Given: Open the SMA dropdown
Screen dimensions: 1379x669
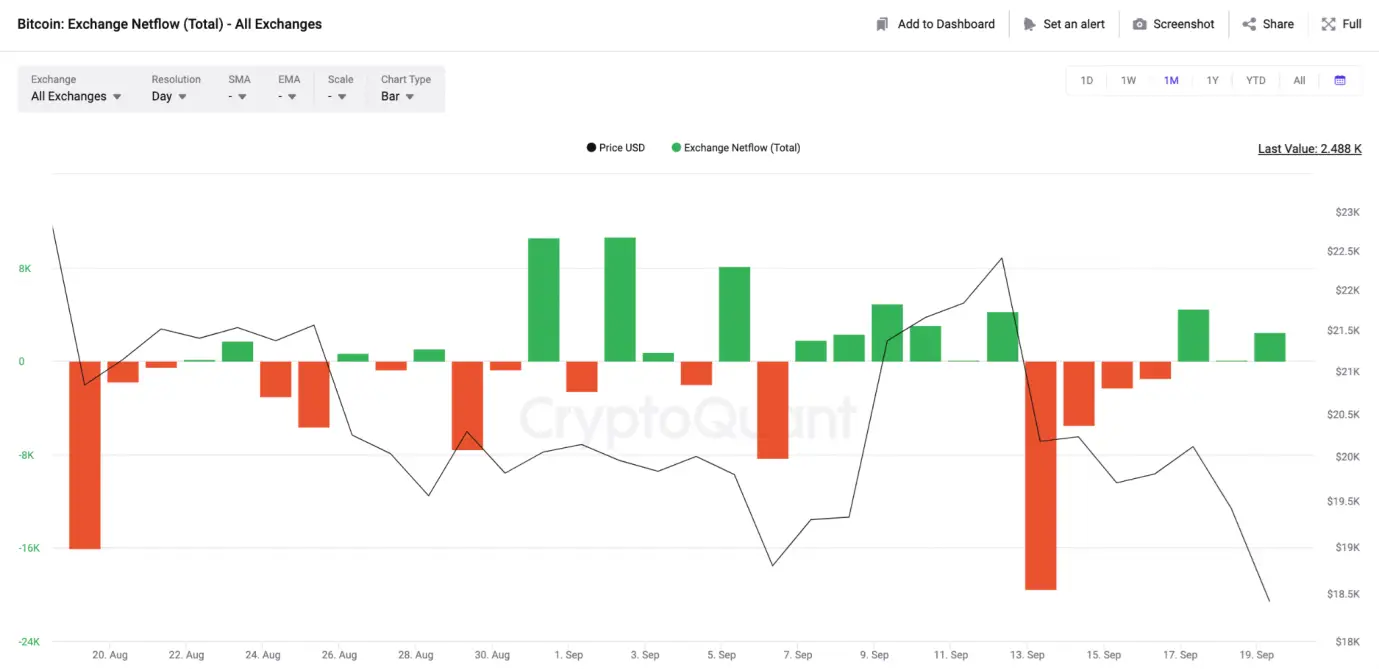Looking at the screenshot, I should (237, 96).
